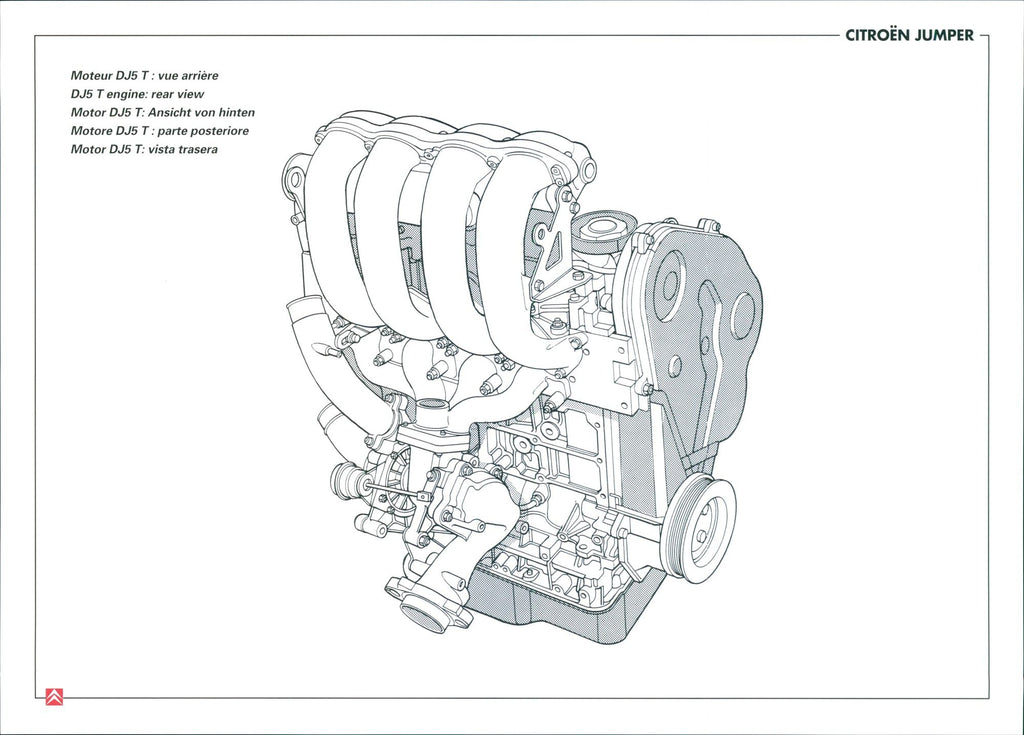Image resolution: width=1024 pixels, height=735 pixels.
Task: Select the French caption 'Moteur DJ5 T : vue arrière'
Action: click(x=144, y=75)
